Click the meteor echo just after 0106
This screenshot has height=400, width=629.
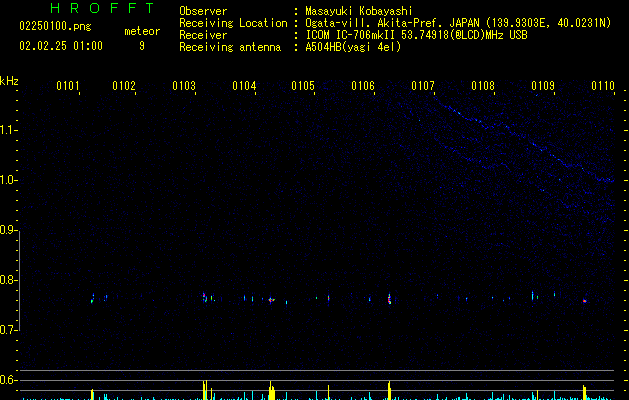pos(389,299)
